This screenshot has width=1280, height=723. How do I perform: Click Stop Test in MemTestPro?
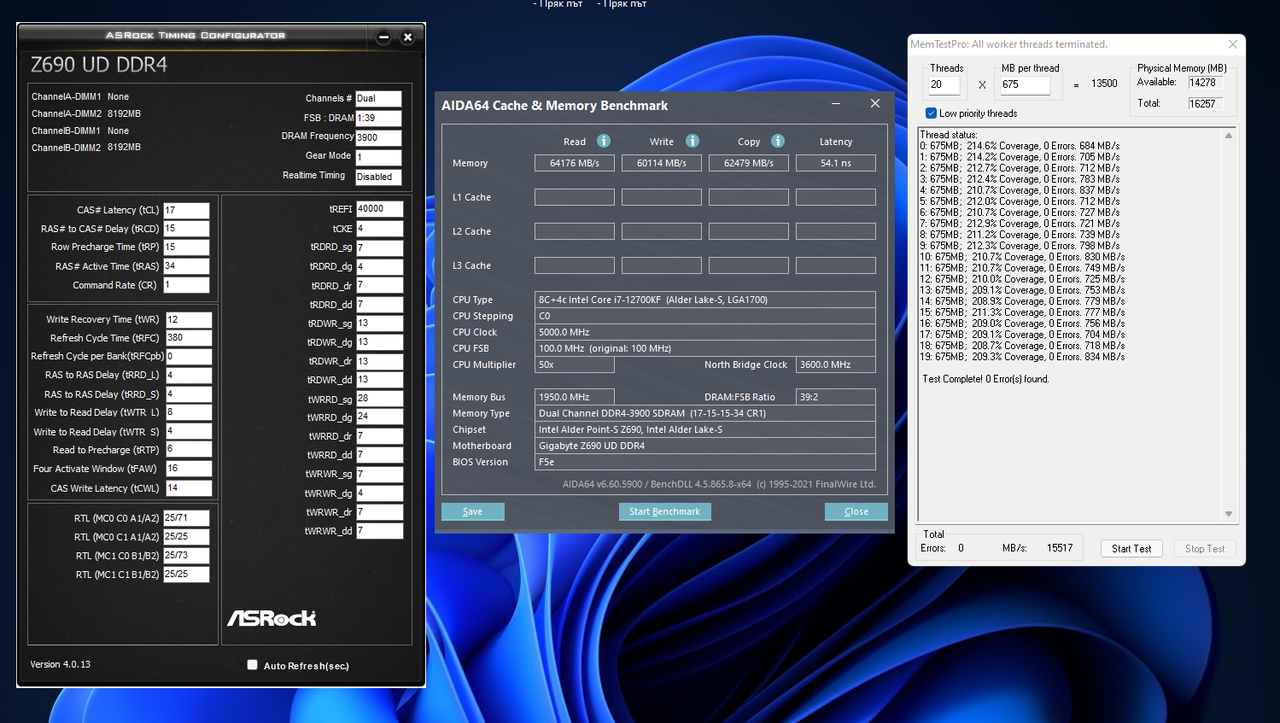(1205, 548)
